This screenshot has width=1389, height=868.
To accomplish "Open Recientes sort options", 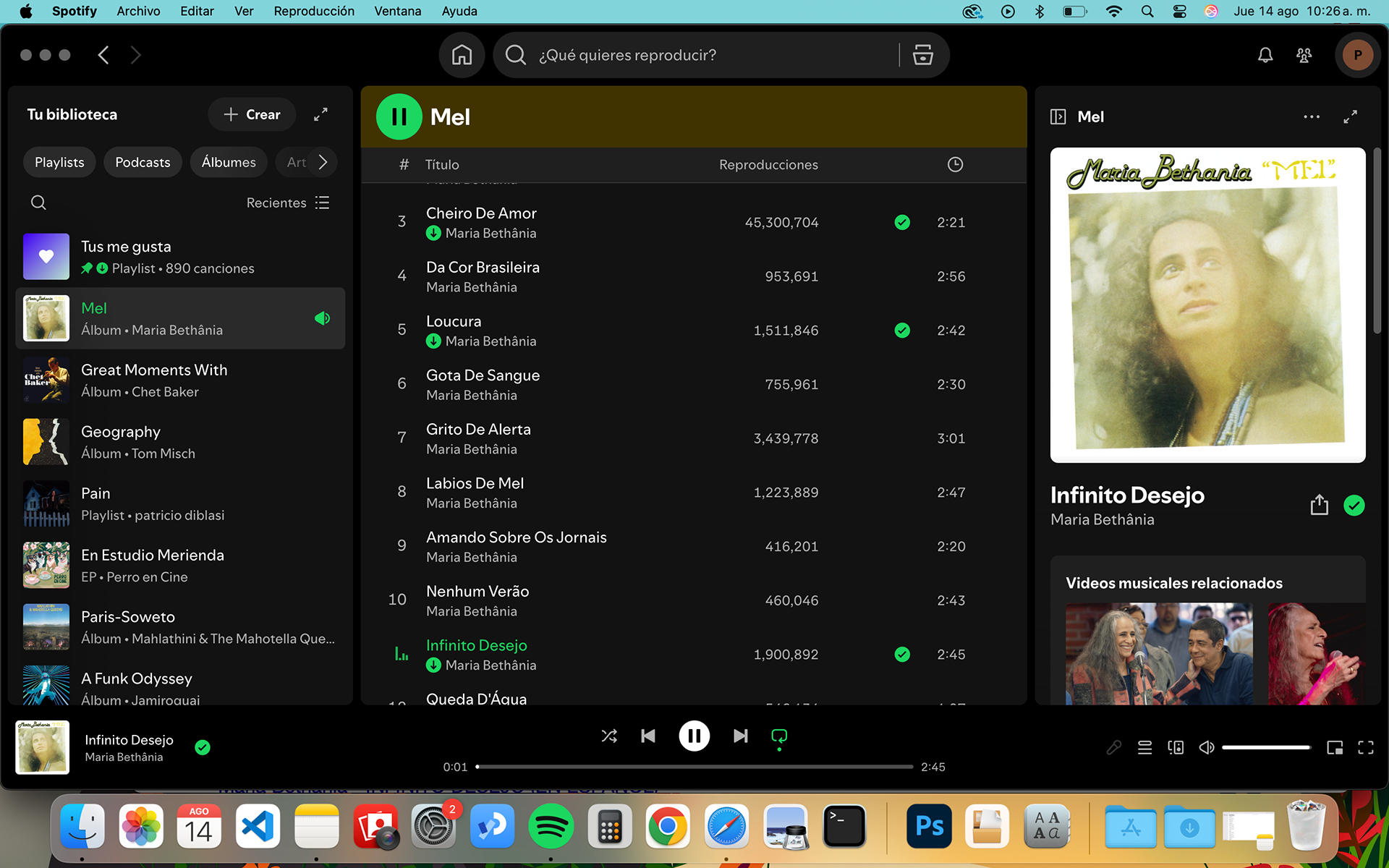I will coord(288,203).
